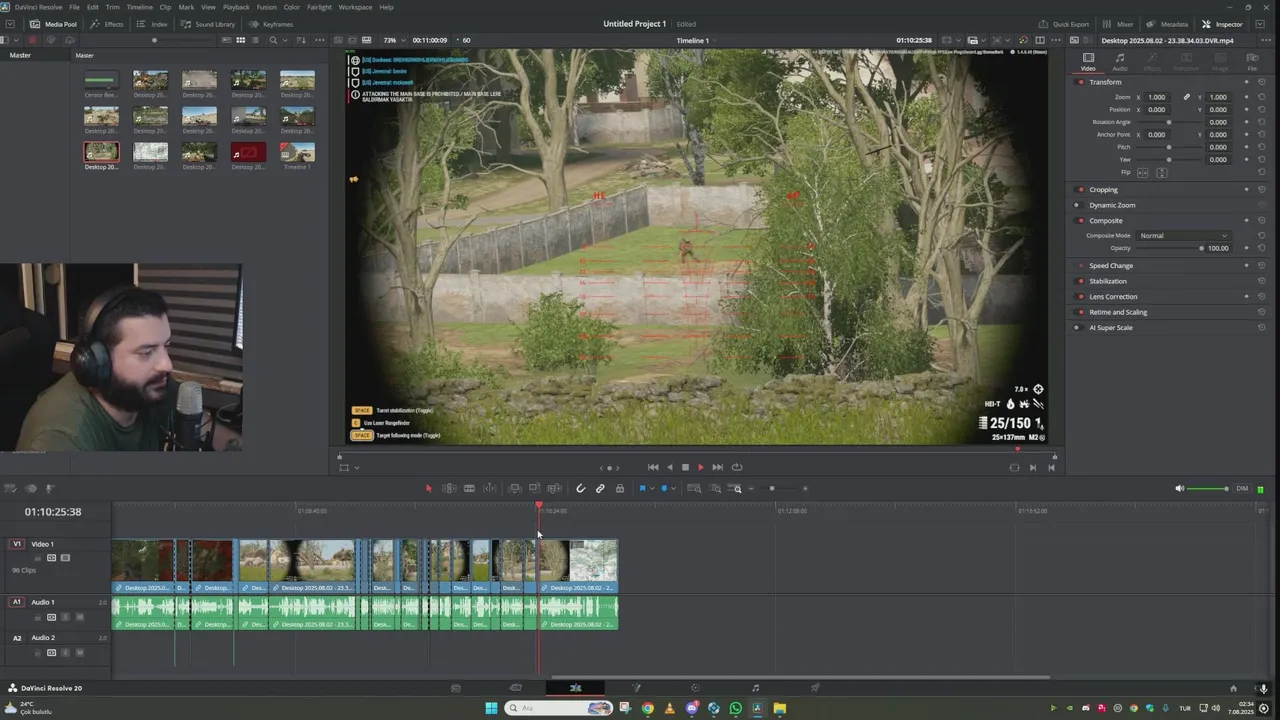Toggle Retime and Scaling switch
The width and height of the screenshot is (1280, 720).
1080,312
